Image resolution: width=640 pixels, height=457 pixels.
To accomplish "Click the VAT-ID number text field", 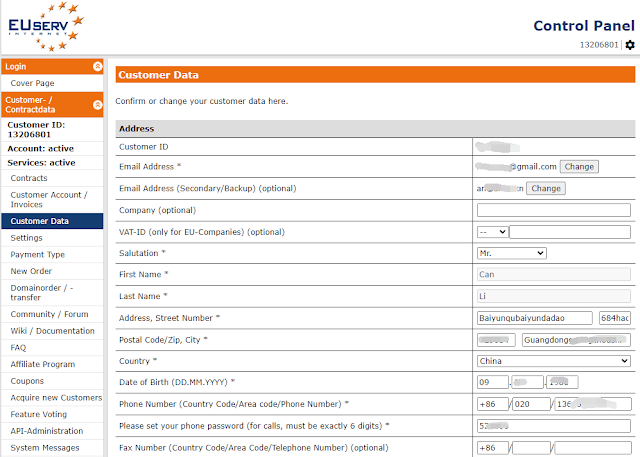I will 570,232.
